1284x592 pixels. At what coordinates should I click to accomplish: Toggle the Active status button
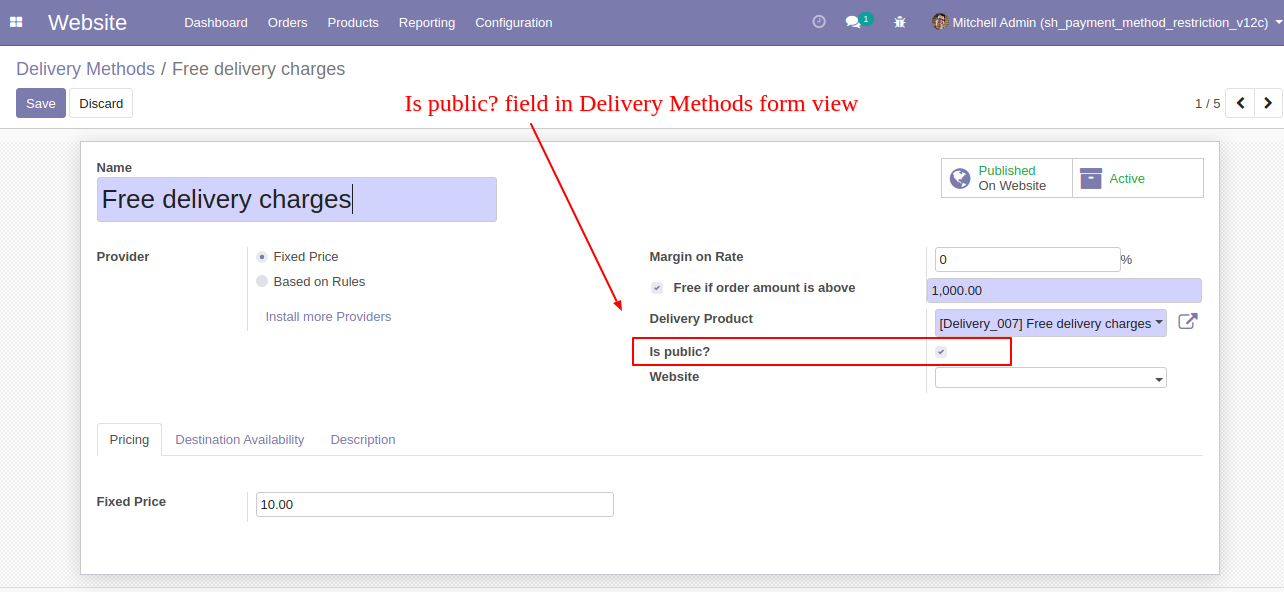1138,178
